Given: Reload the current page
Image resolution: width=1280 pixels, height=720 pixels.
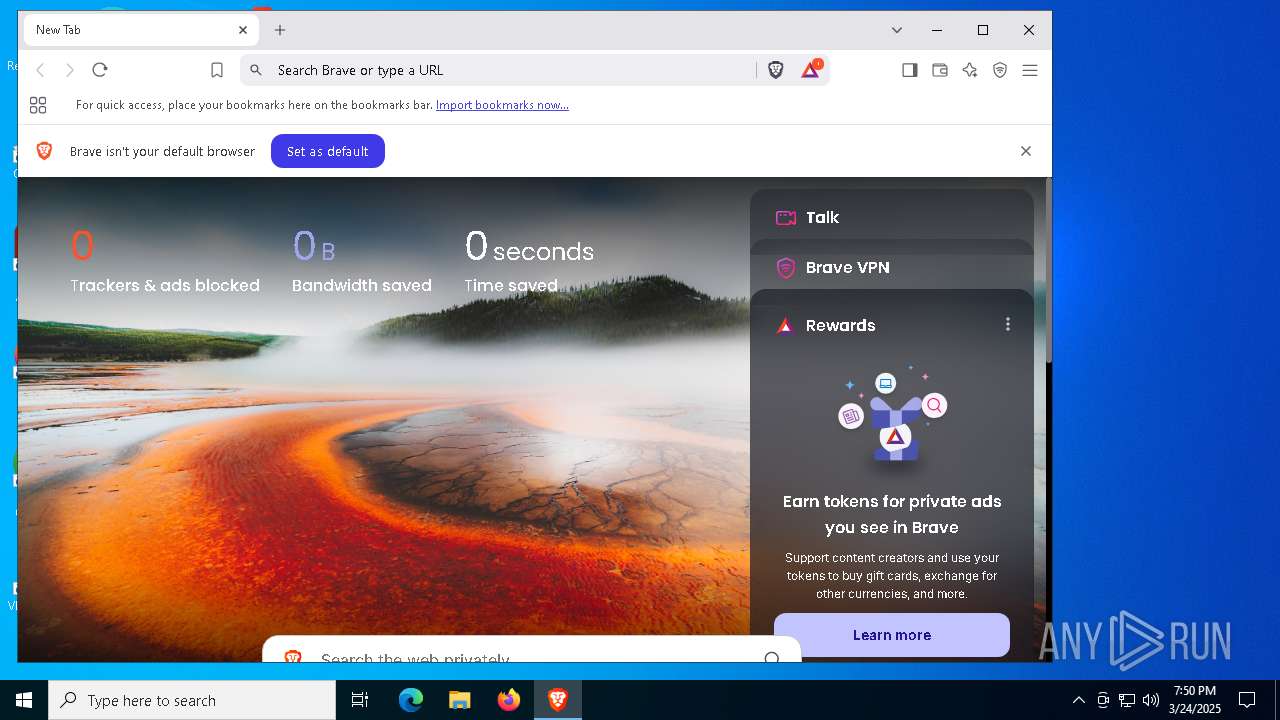Looking at the screenshot, I should (100, 70).
